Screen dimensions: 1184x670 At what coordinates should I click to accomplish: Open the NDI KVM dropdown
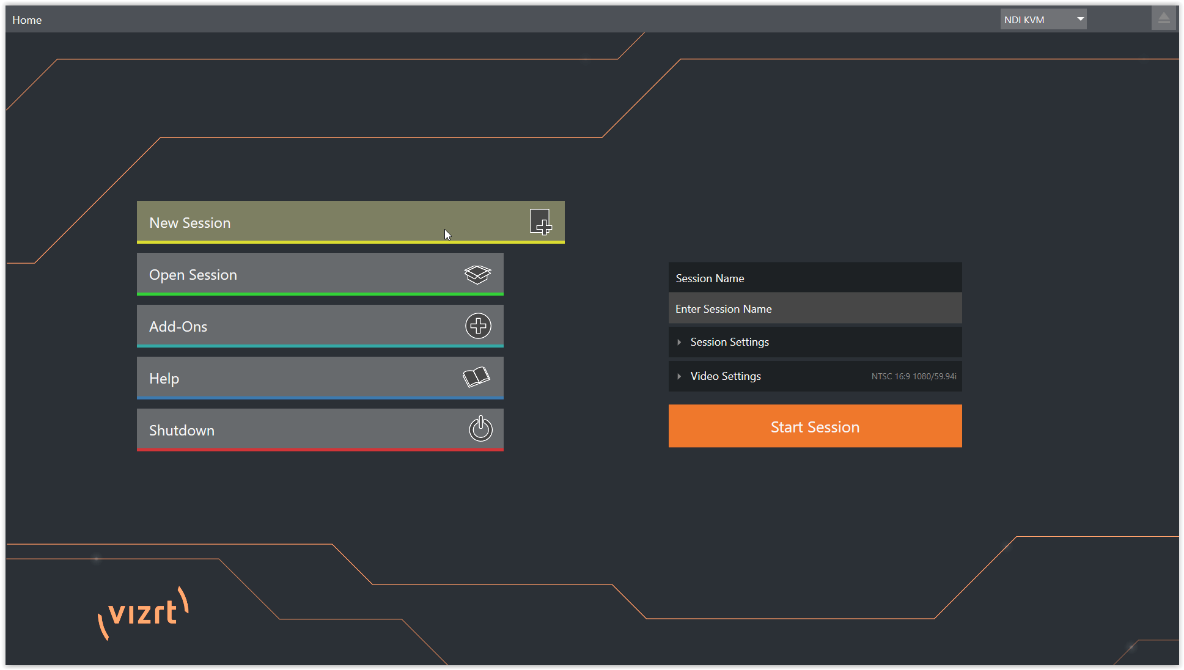pyautogui.click(x=1044, y=19)
